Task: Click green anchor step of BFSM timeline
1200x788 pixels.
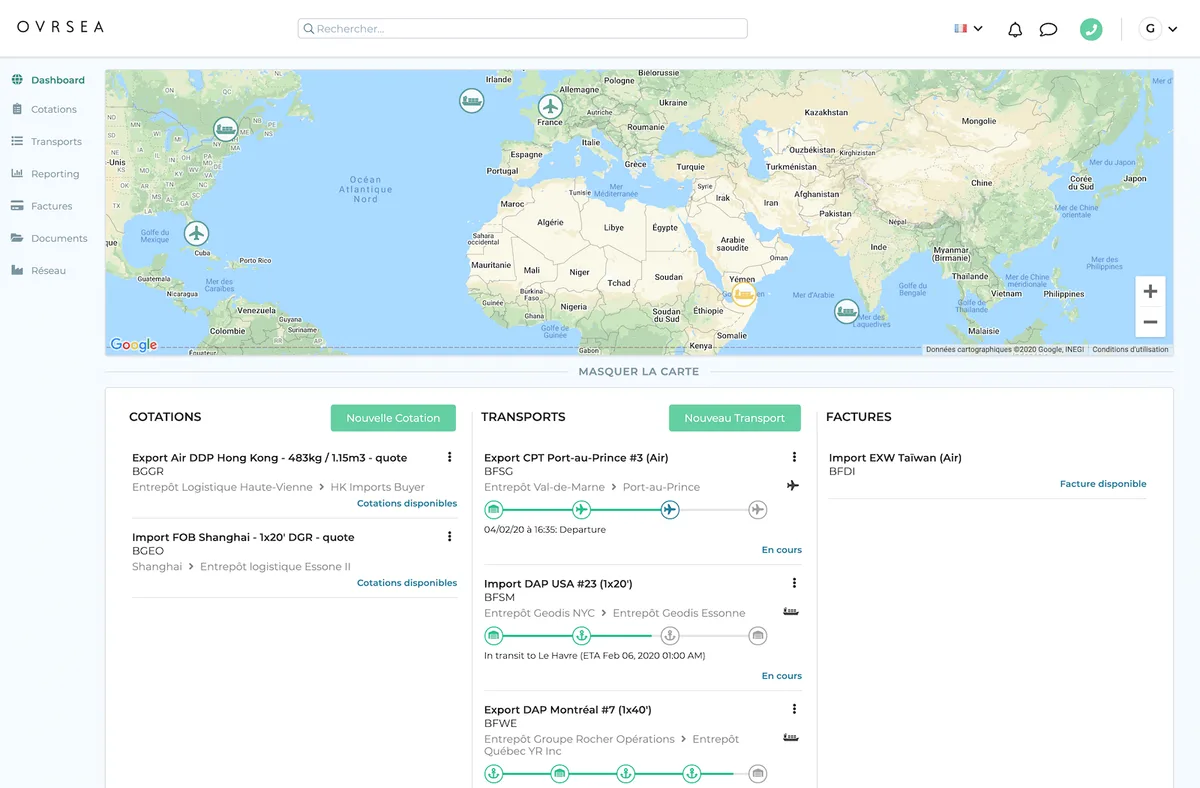Action: coord(581,636)
